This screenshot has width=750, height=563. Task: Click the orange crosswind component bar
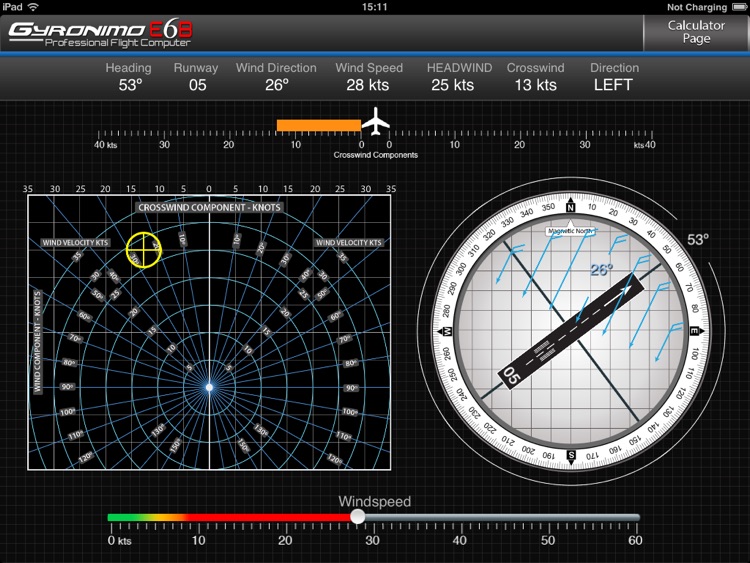(319, 125)
